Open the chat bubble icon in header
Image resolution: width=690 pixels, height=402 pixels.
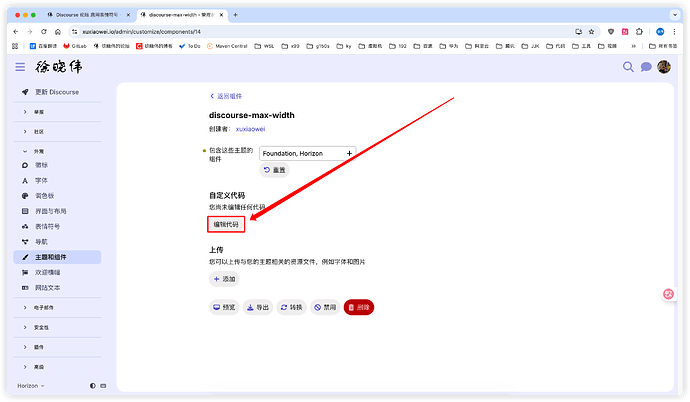[646, 67]
